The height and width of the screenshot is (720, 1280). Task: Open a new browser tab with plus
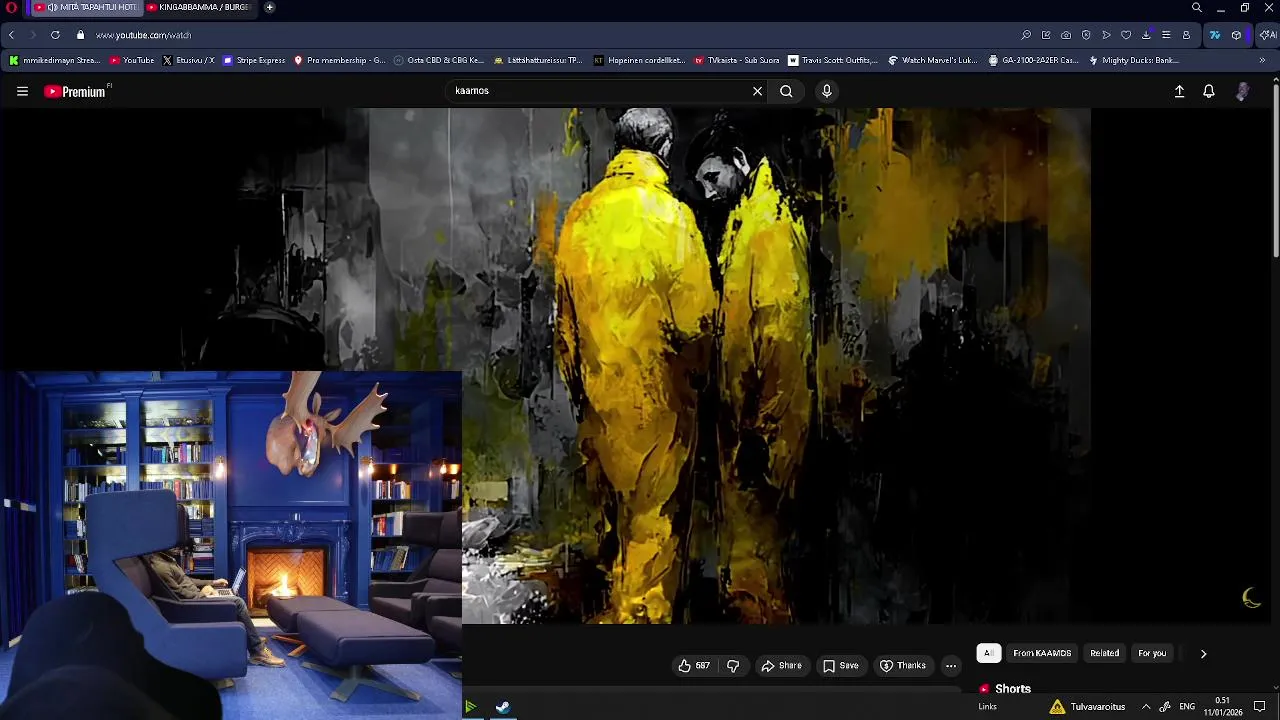[269, 7]
